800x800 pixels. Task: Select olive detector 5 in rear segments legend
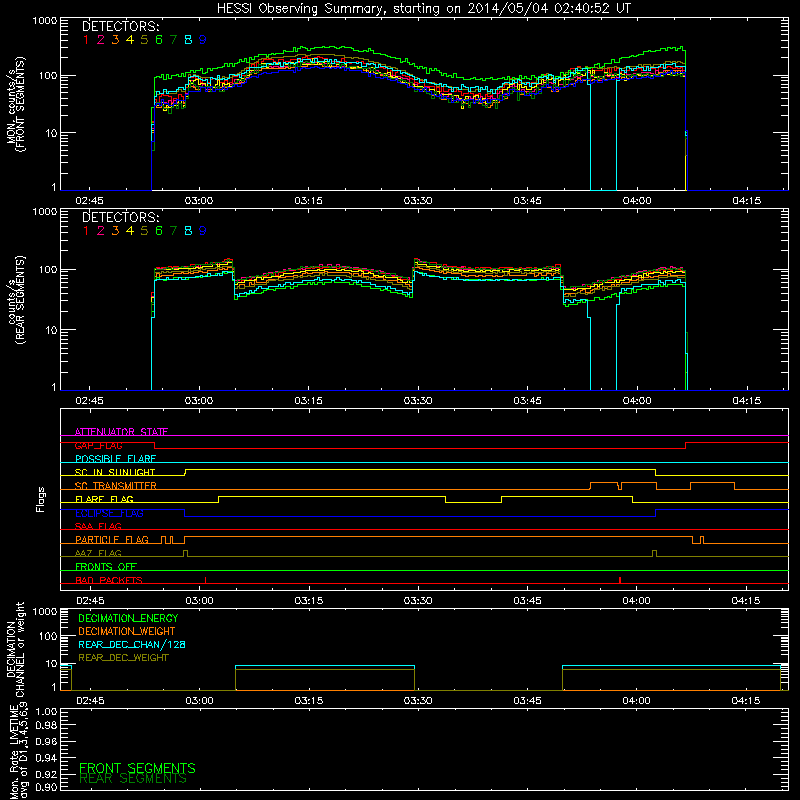[x=144, y=231]
